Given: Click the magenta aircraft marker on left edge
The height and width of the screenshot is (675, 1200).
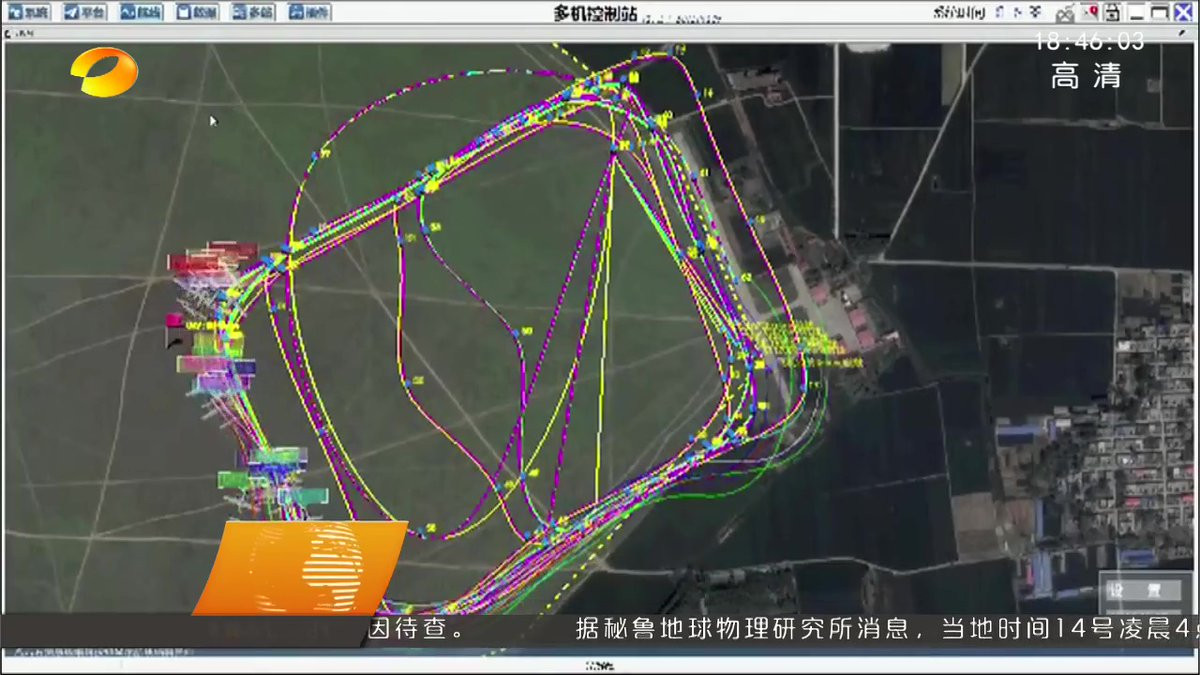Looking at the screenshot, I should coord(173,321).
